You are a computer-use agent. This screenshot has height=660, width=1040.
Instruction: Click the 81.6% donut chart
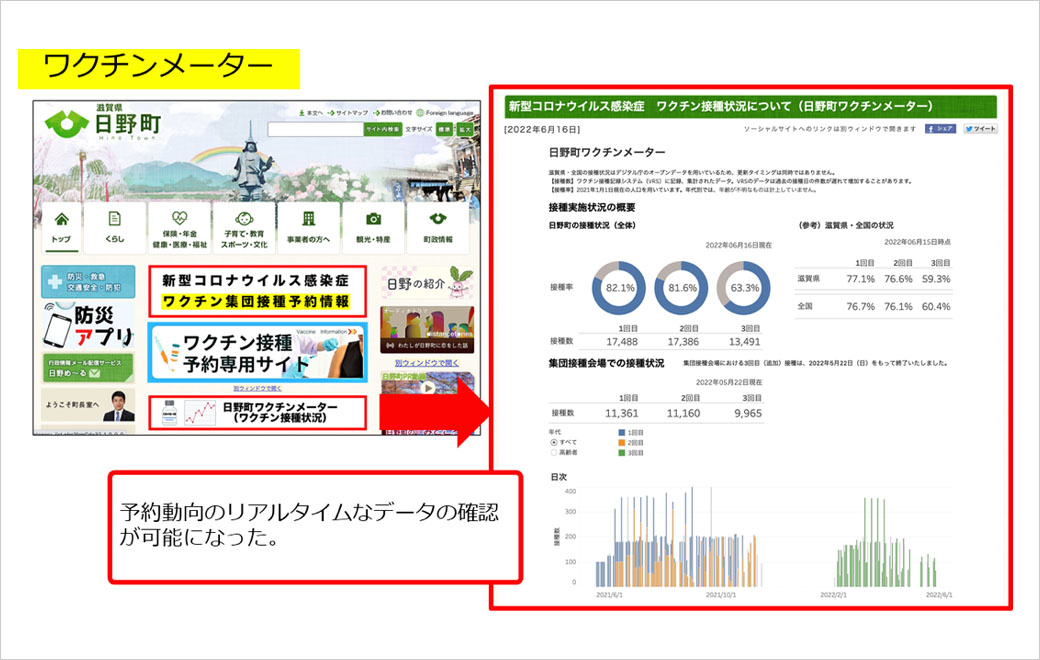[x=681, y=288]
